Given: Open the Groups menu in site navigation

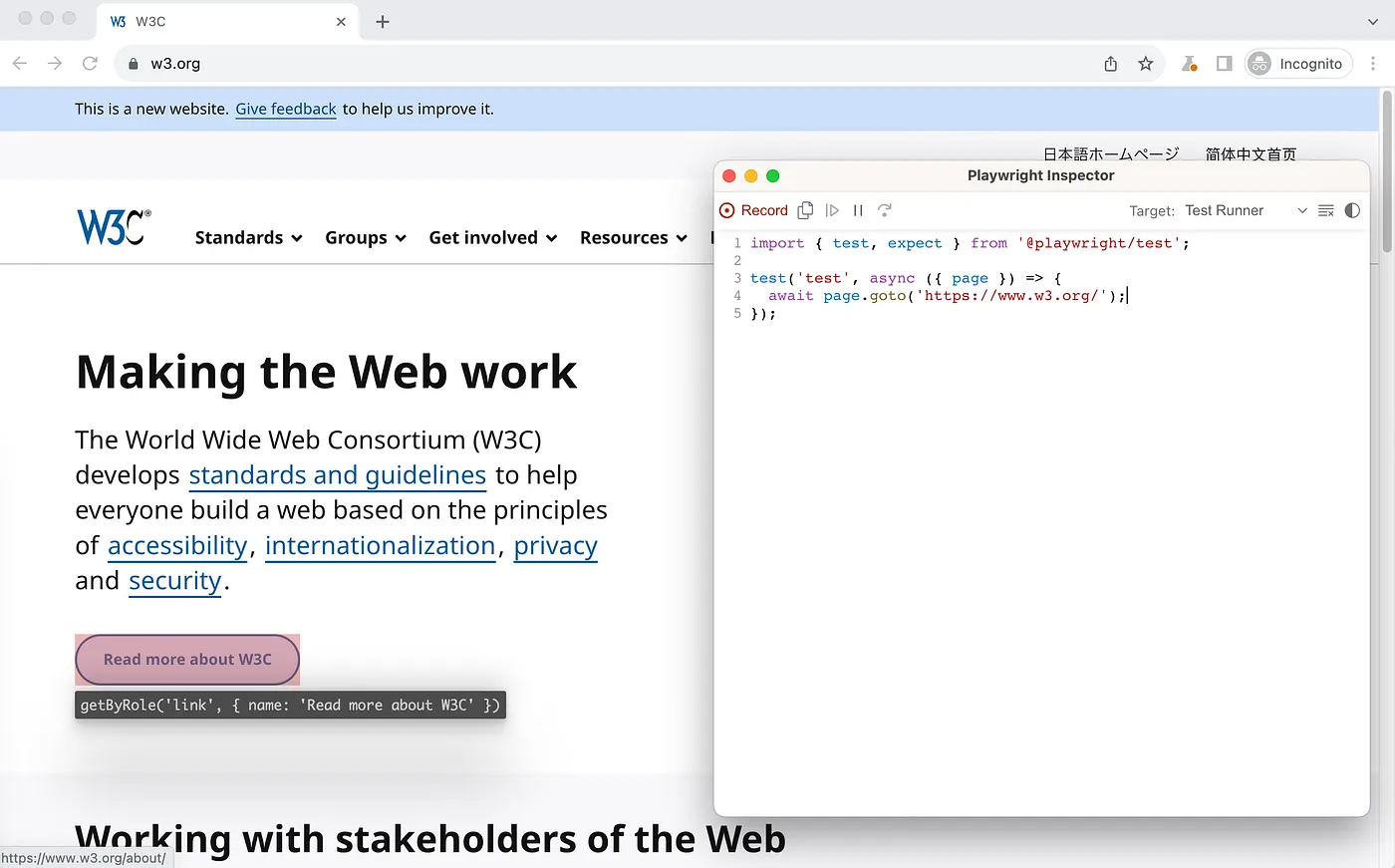Looking at the screenshot, I should pyautogui.click(x=365, y=238).
